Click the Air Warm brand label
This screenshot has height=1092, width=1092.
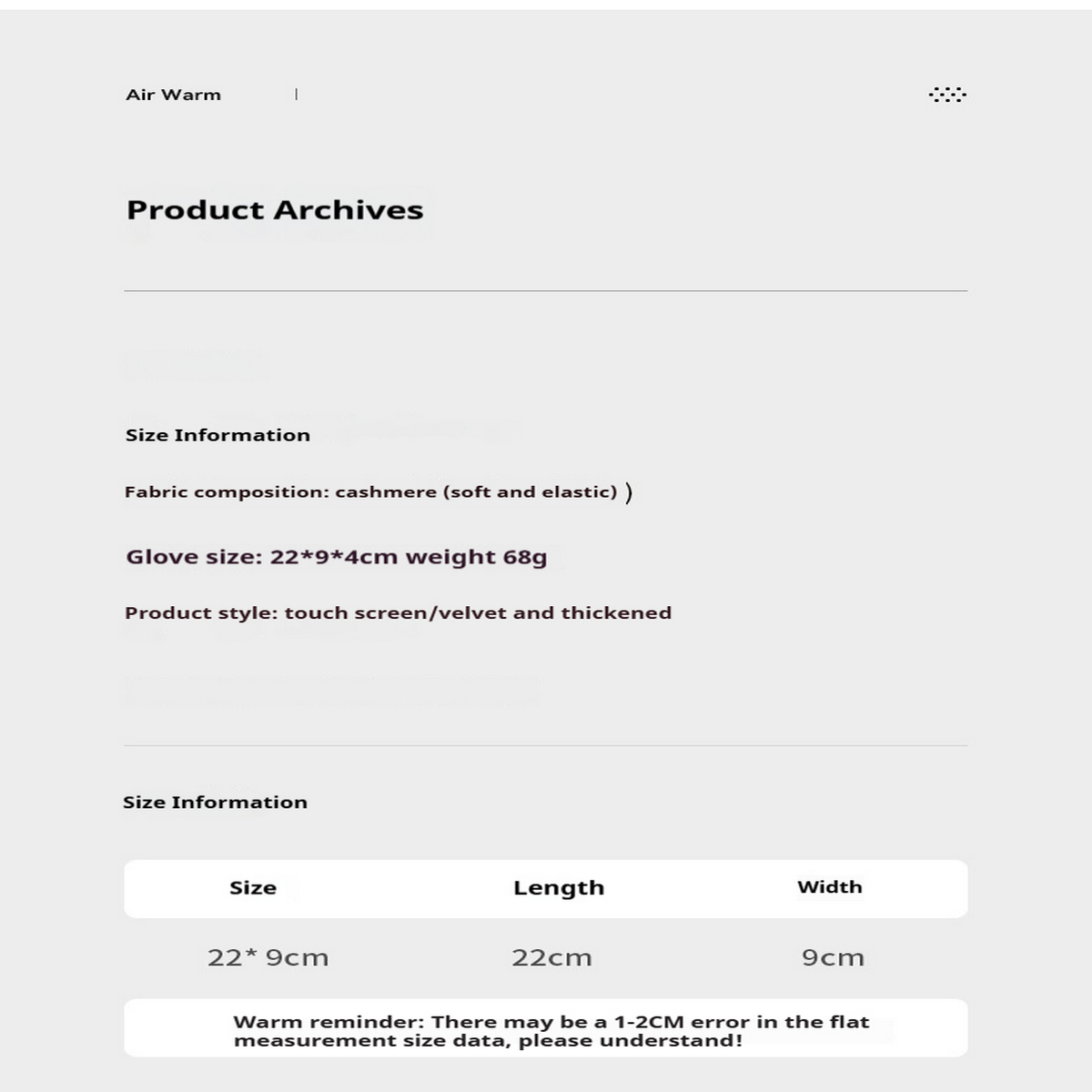(x=173, y=95)
